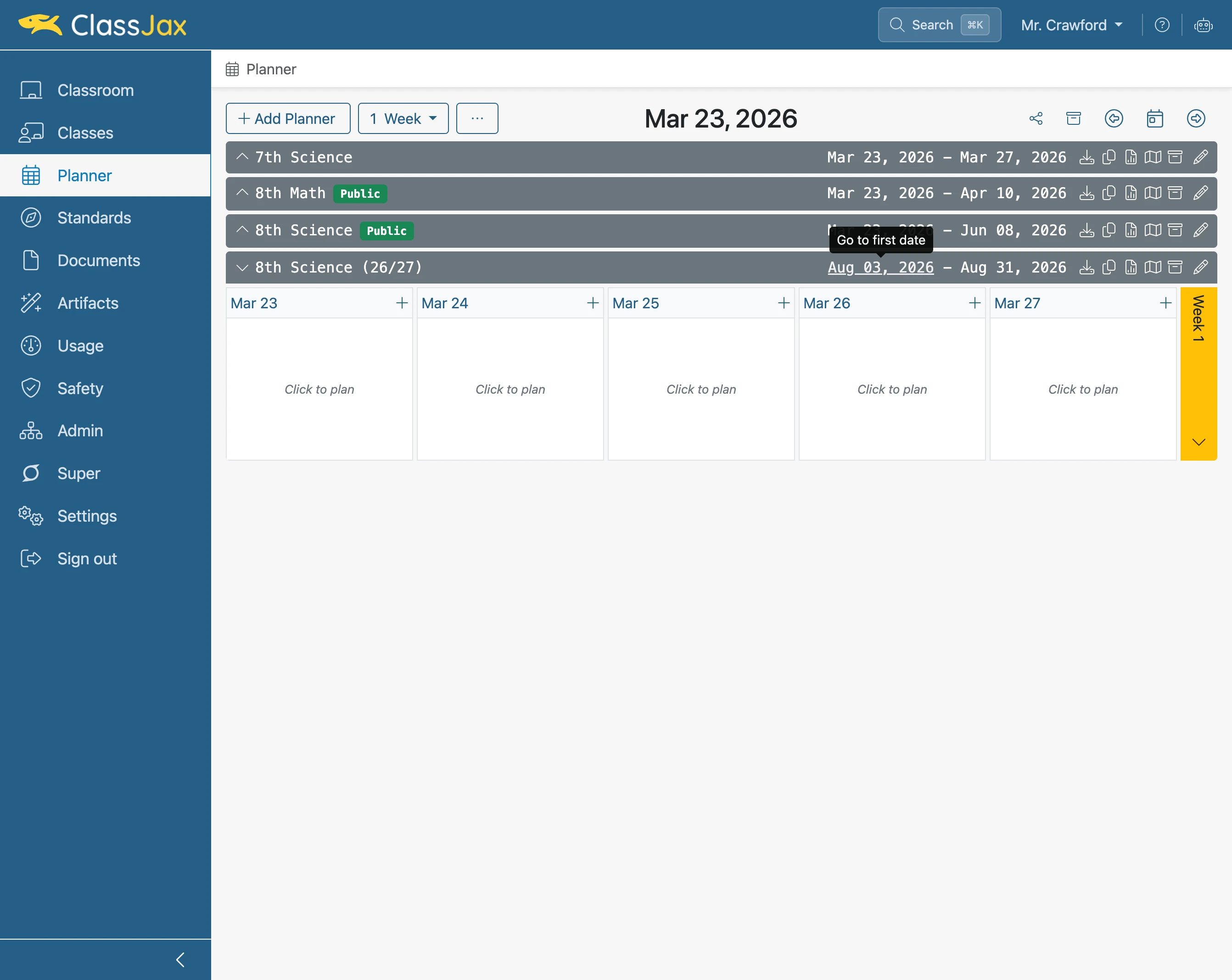1232x980 pixels.
Task: Add an item on Mar 25
Action: pyautogui.click(x=784, y=303)
